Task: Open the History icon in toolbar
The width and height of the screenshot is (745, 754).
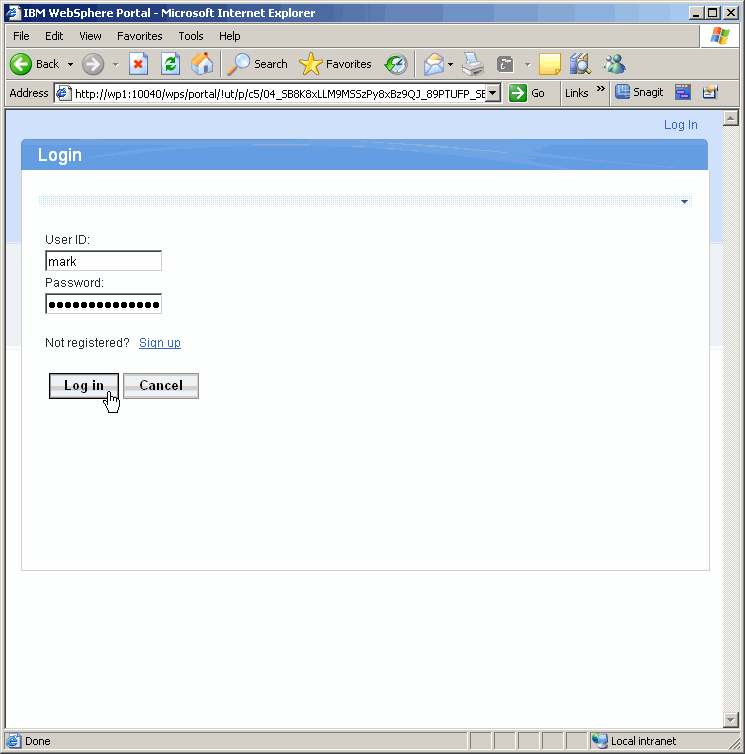Action: (x=396, y=64)
